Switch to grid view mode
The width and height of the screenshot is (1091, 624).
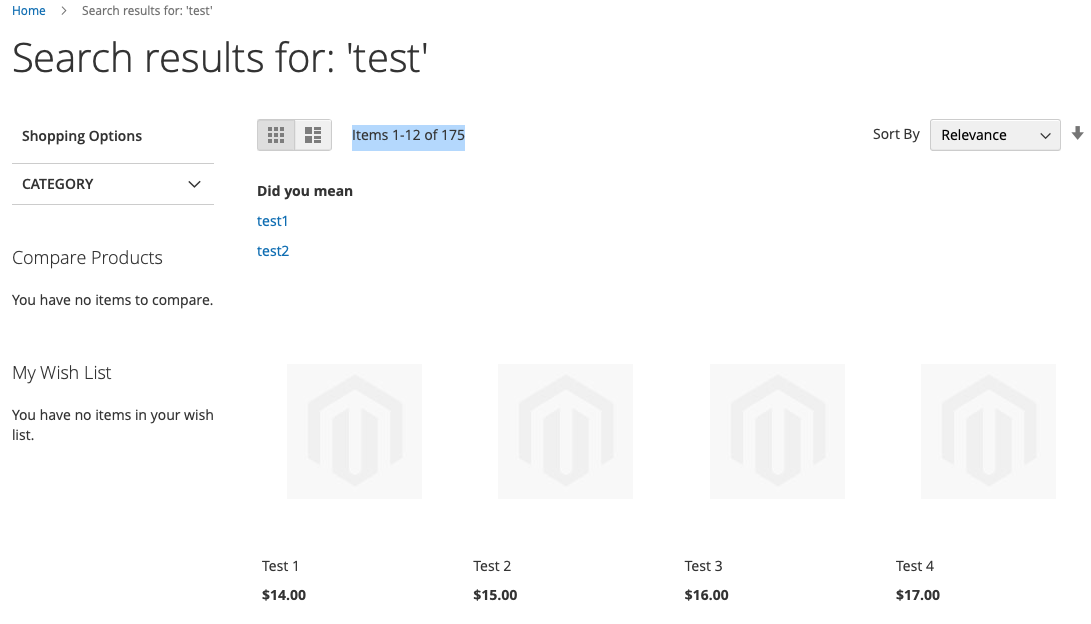(x=276, y=134)
